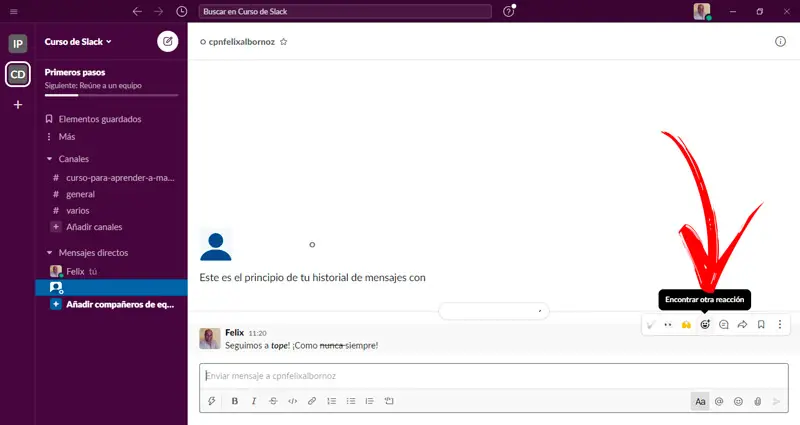
Task: Click the find another reaction icon
Action: coord(705,324)
